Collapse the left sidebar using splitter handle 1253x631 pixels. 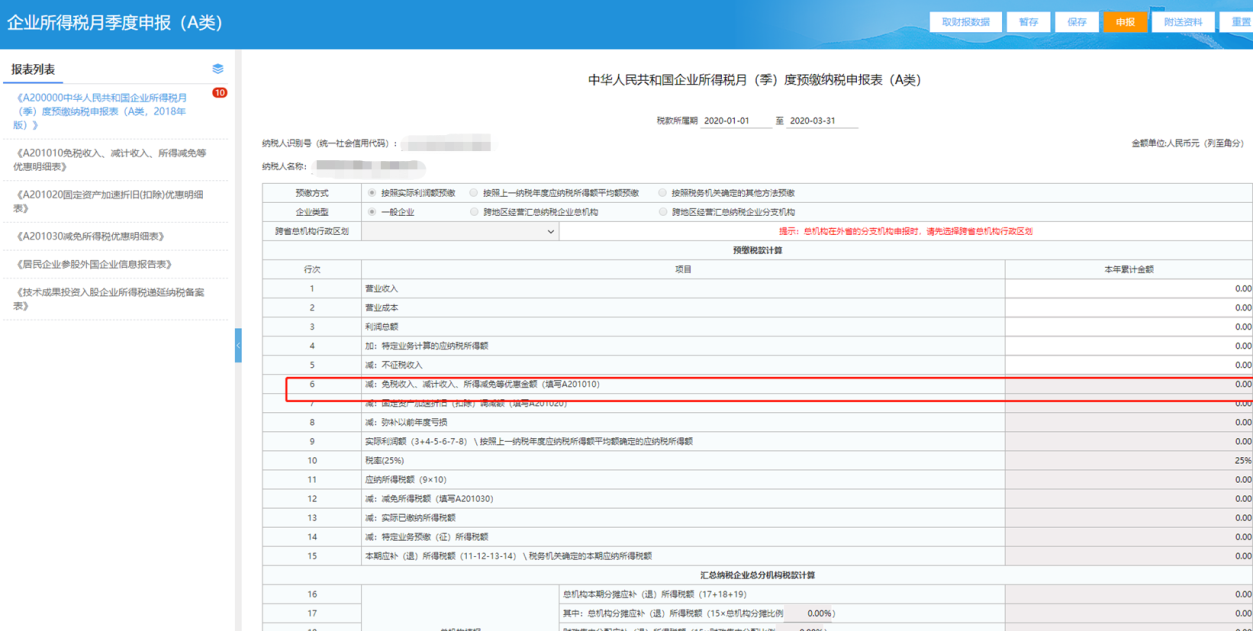[238, 345]
